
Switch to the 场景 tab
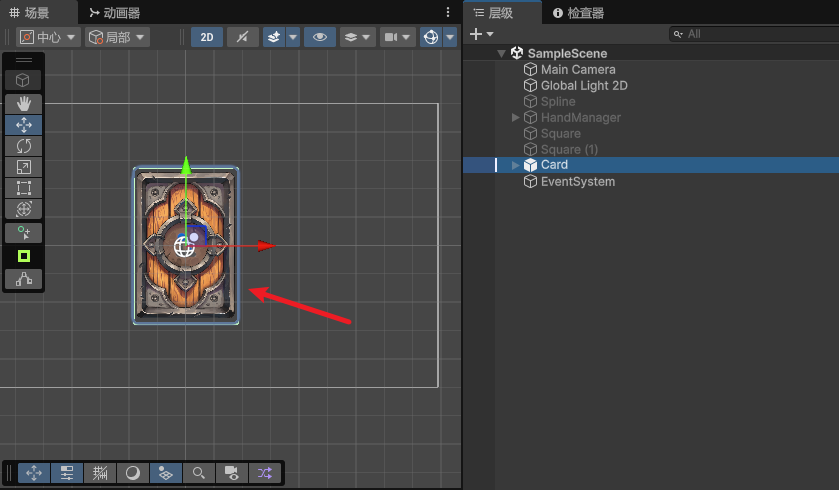(30, 12)
